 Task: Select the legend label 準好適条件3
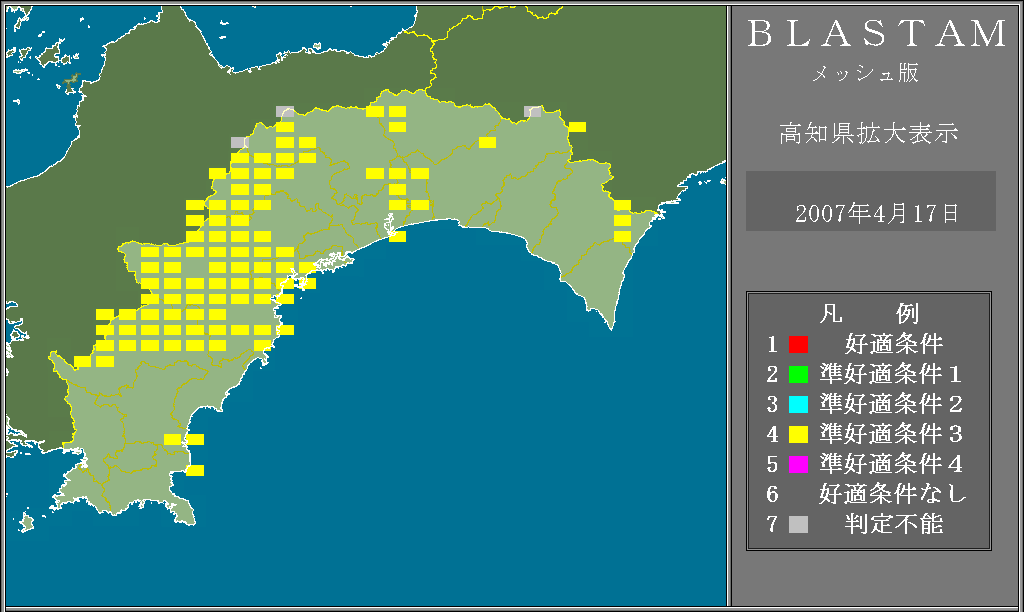[x=891, y=434]
